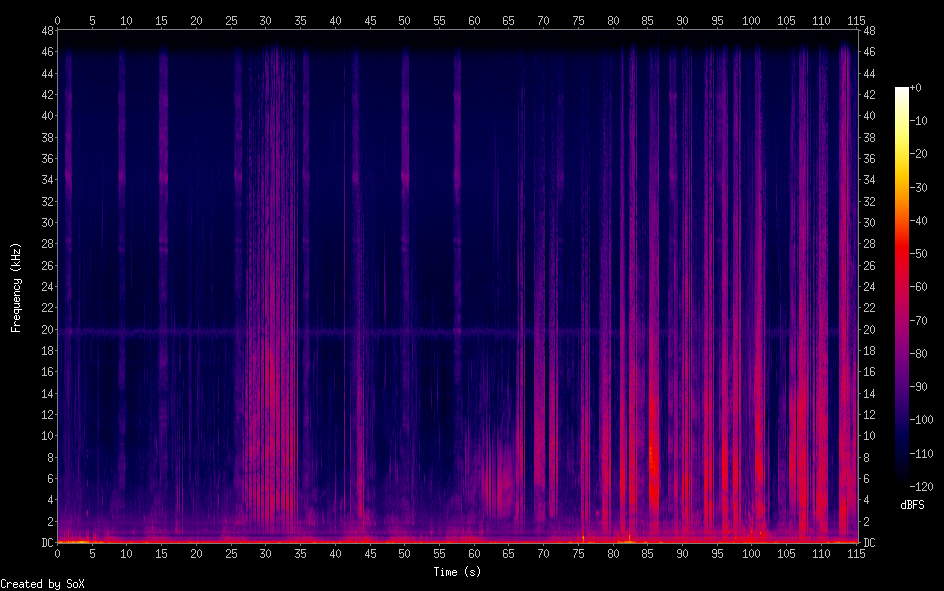Click the 30 second mark on the top time axis
944x591 pixels.
pyautogui.click(x=265, y=19)
